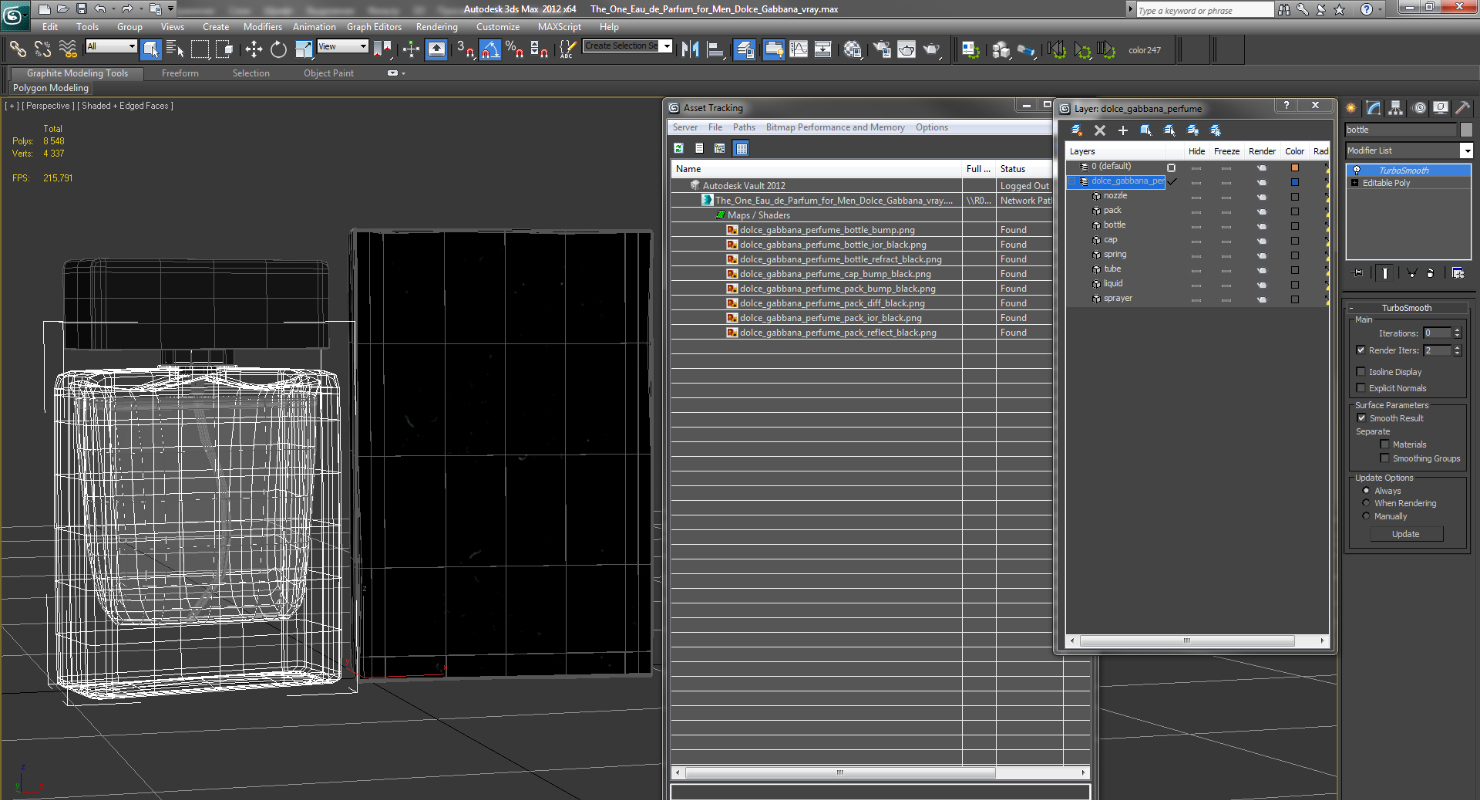Open Render Setup teapot icon

[x=882, y=48]
